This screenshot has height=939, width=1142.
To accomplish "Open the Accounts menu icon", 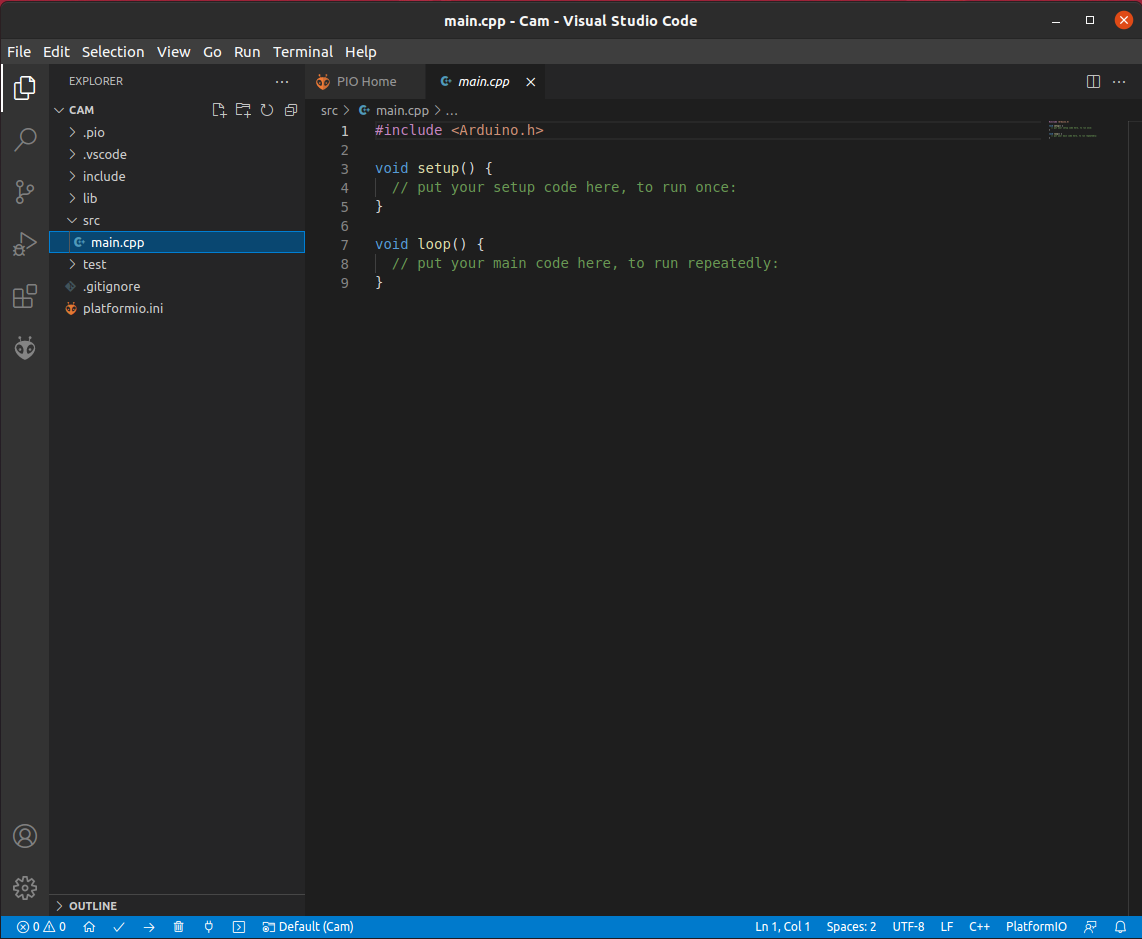I will click(x=25, y=836).
